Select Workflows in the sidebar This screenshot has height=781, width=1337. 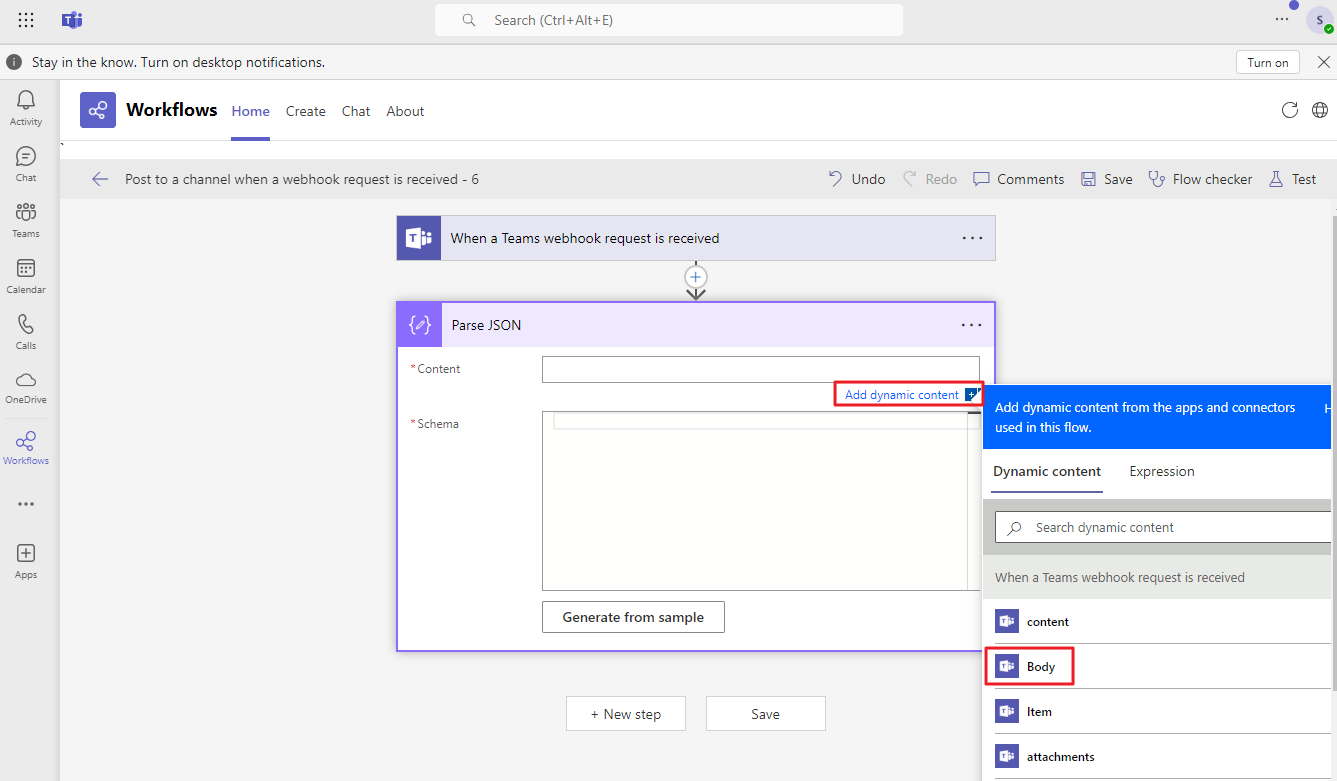click(x=26, y=448)
